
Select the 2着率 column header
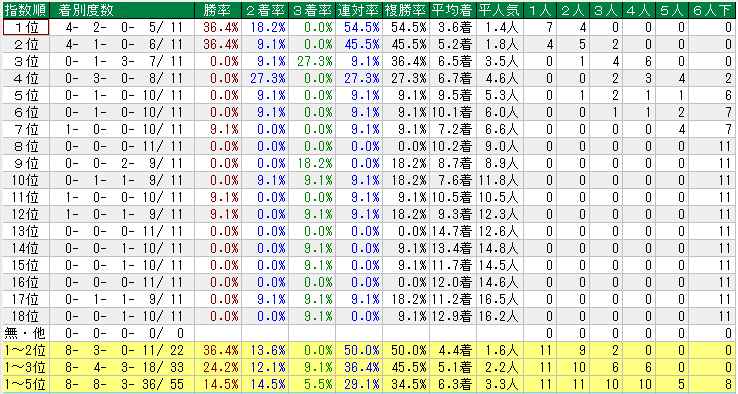[265, 10]
